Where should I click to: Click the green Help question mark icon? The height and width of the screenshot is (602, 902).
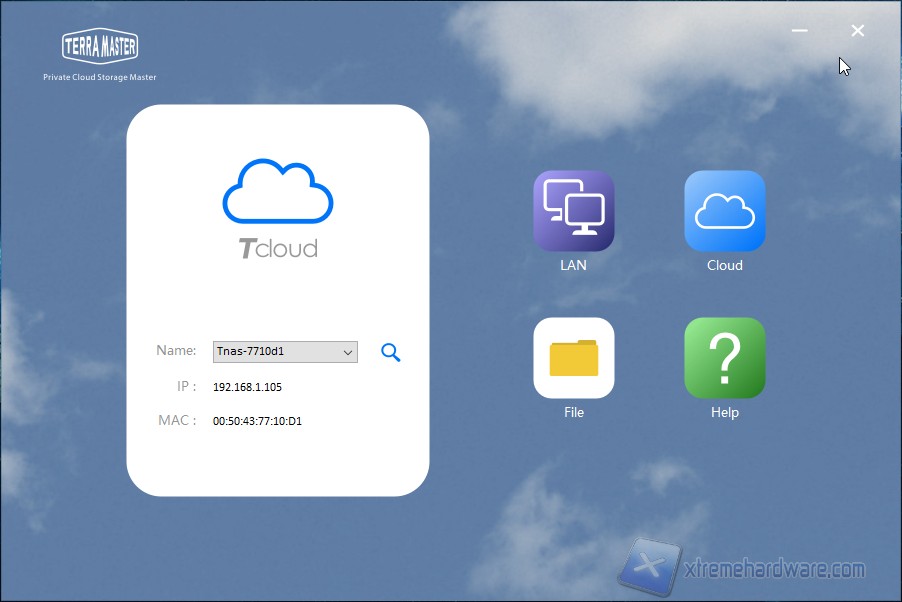pos(724,357)
